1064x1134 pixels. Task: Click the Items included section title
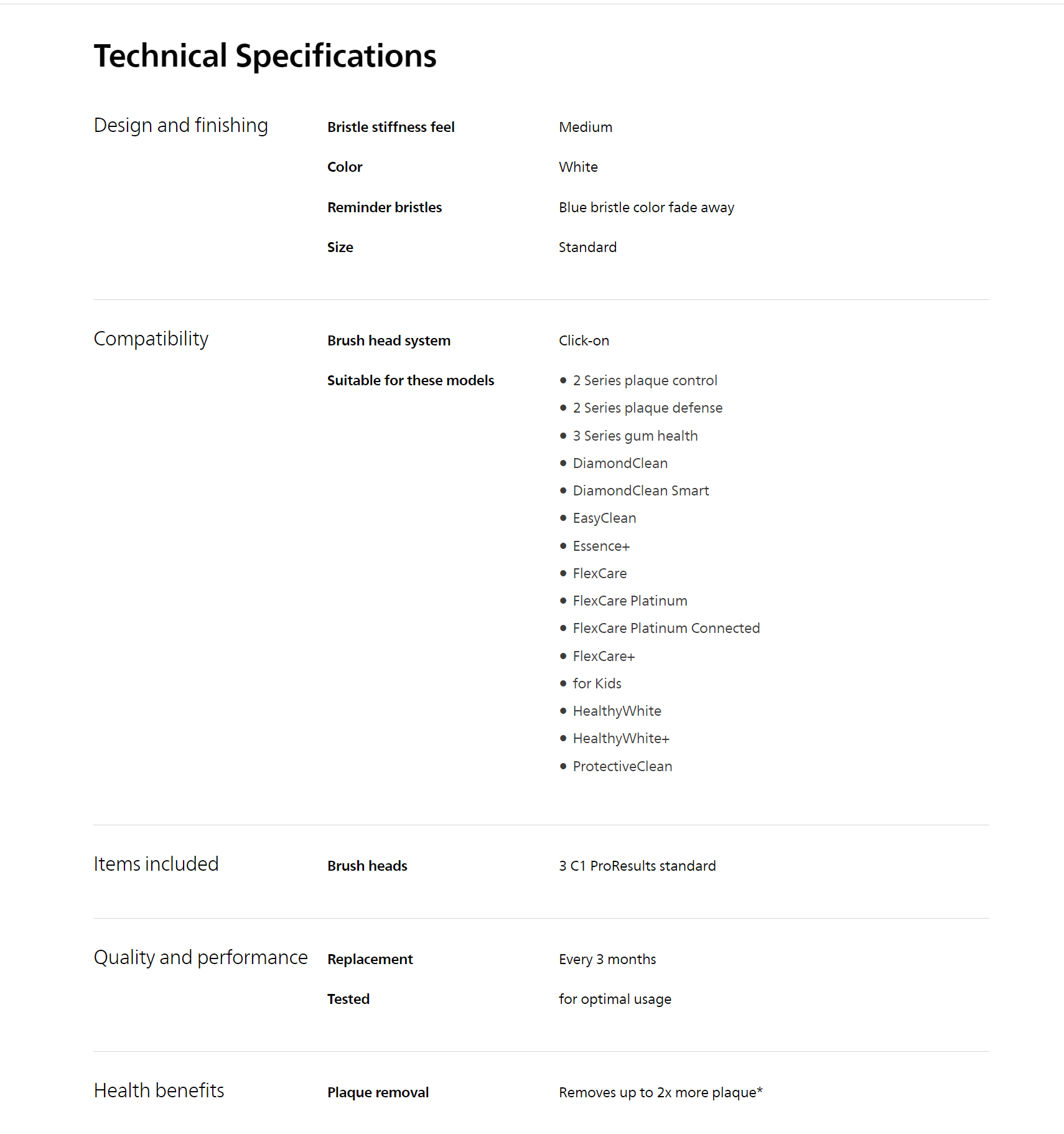(x=156, y=864)
